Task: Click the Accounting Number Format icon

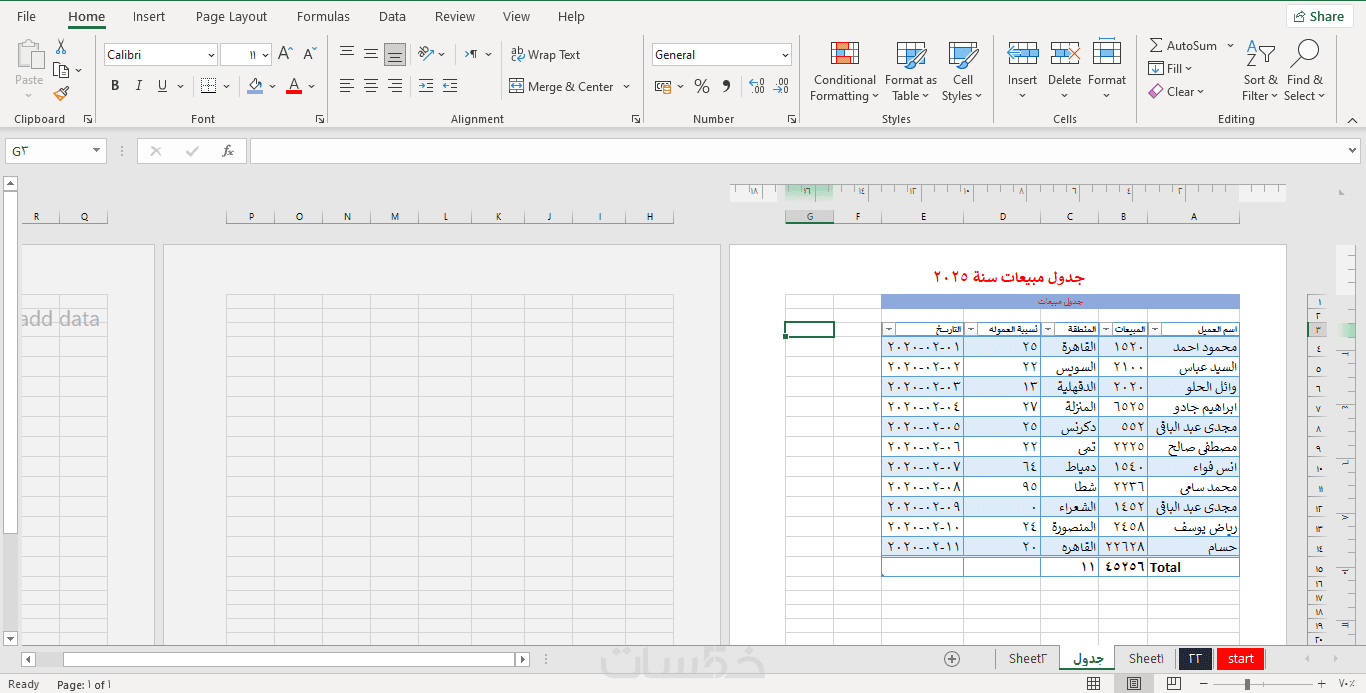Action: [x=662, y=87]
